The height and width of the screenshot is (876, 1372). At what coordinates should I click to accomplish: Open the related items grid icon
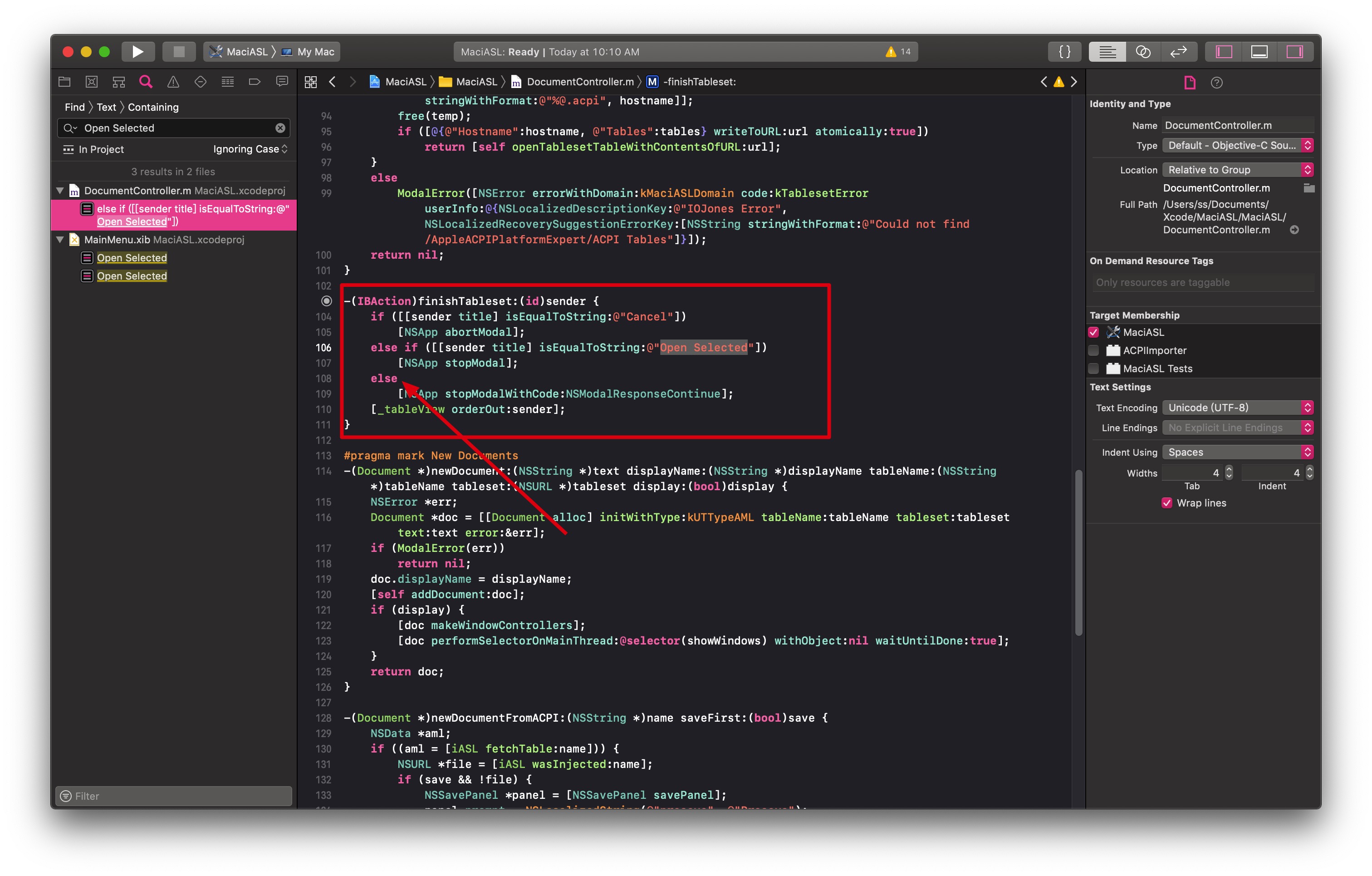[x=310, y=82]
